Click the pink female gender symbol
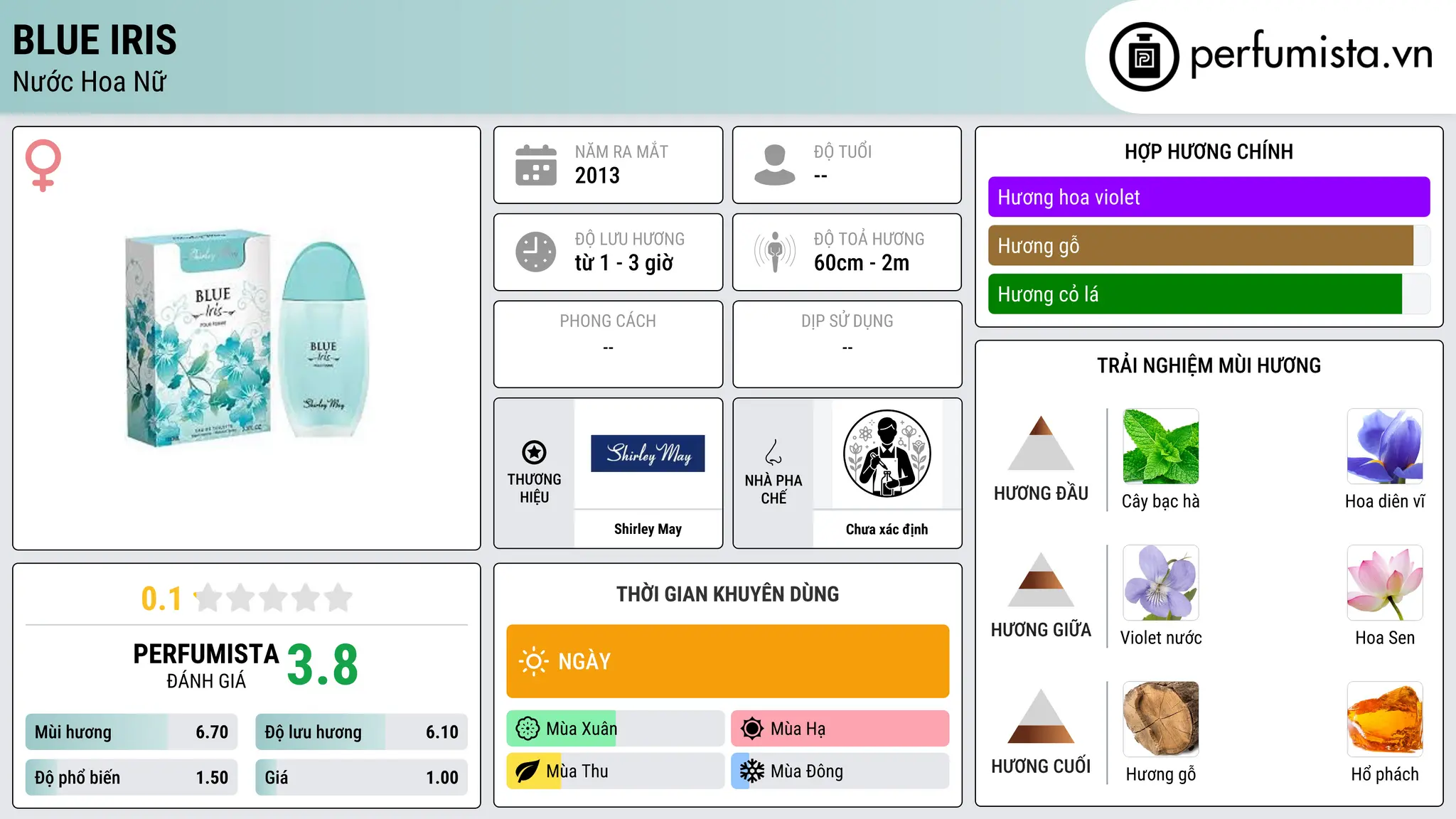The image size is (1456, 819). pos(43,165)
